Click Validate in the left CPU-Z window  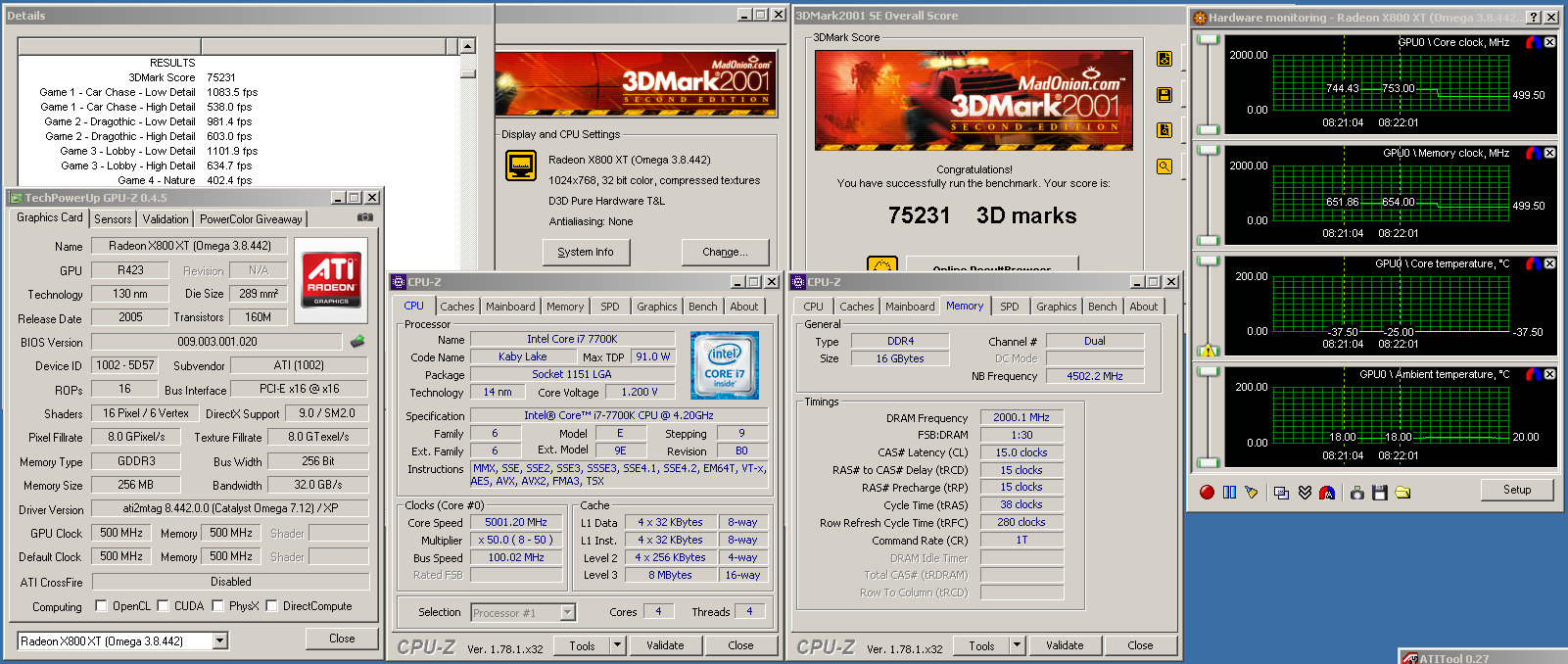click(665, 645)
